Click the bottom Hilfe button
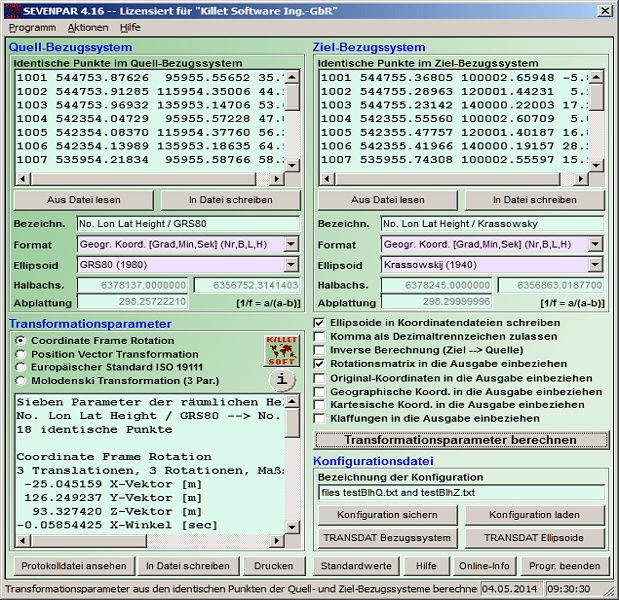The image size is (619, 600). (x=426, y=566)
